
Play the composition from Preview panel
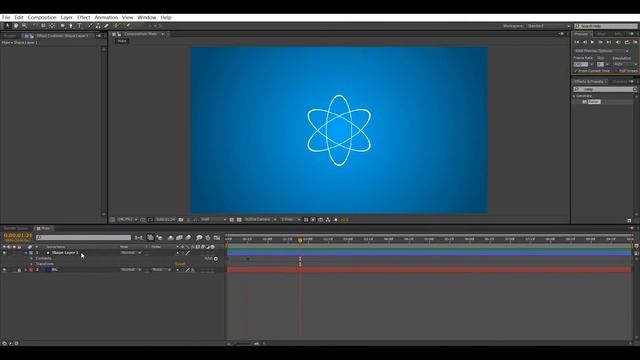coord(593,42)
